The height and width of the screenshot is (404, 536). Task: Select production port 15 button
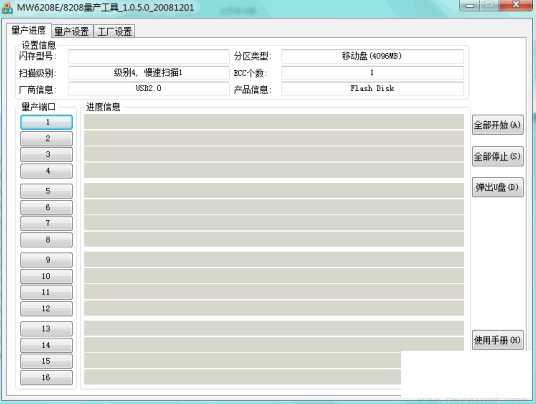[46, 362]
